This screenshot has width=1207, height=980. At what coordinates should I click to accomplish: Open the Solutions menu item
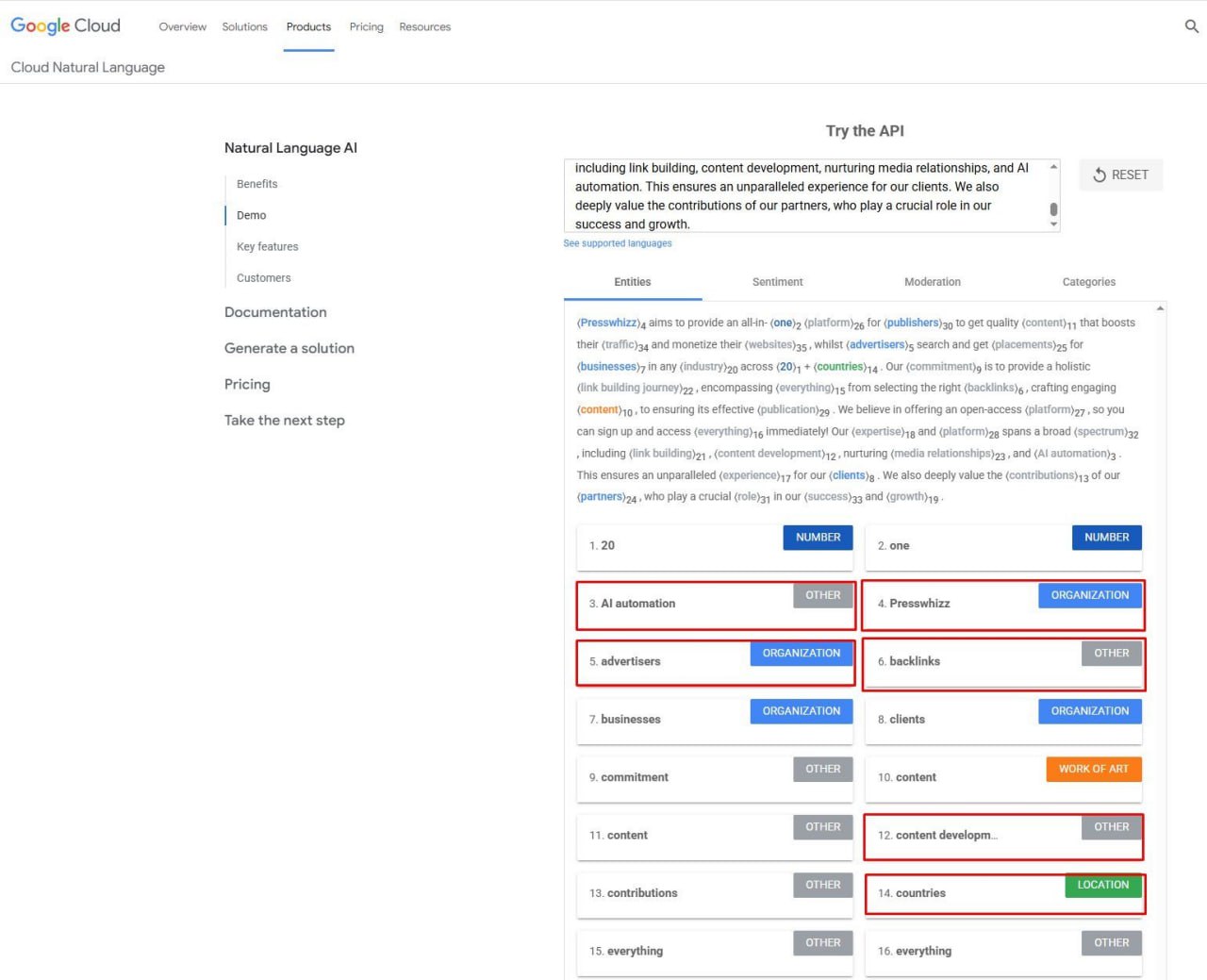(244, 27)
